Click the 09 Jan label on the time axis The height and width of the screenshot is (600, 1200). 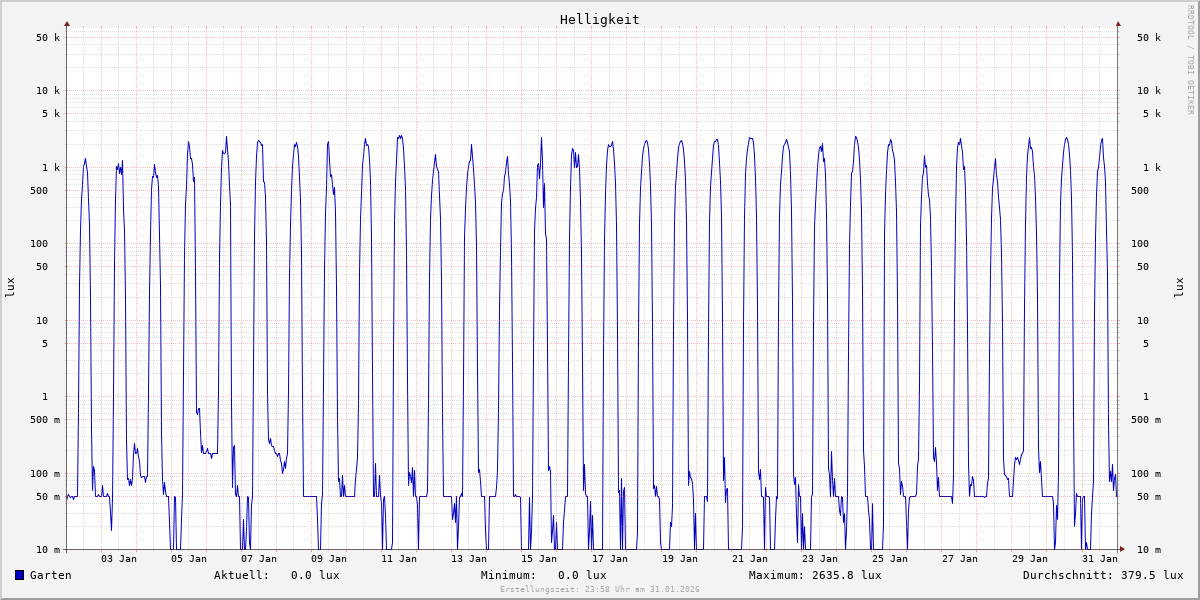click(329, 559)
